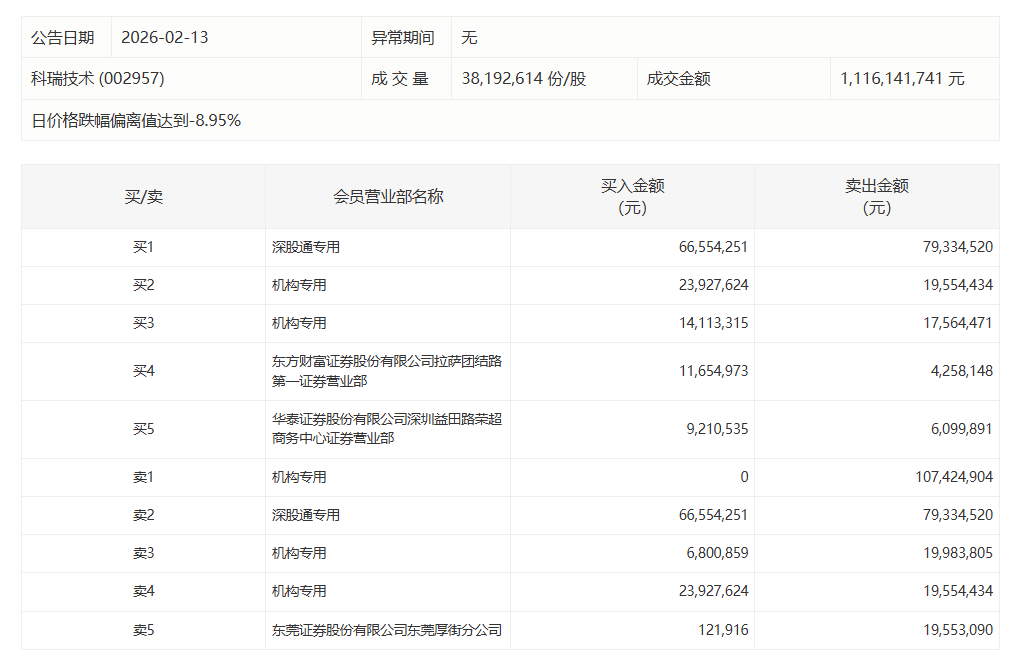Click 机构专用 in the 买2 row
The width and height of the screenshot is (1015, 670).
pyautogui.click(x=290, y=285)
